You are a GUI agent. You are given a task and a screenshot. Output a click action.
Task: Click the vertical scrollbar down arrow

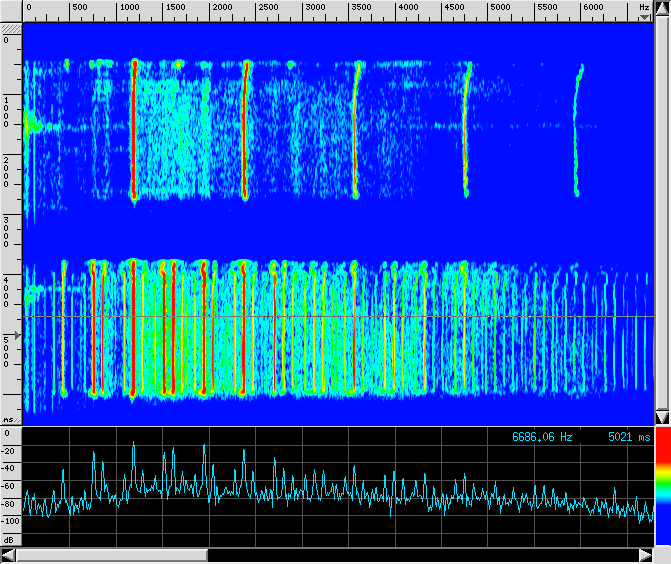click(661, 416)
